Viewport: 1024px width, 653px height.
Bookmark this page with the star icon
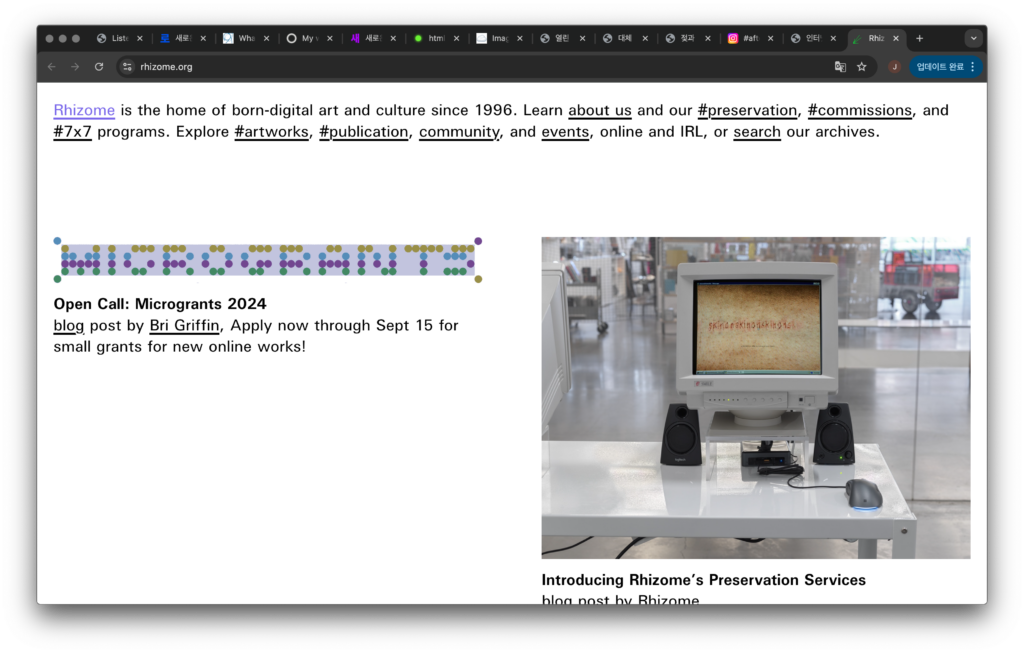point(862,67)
